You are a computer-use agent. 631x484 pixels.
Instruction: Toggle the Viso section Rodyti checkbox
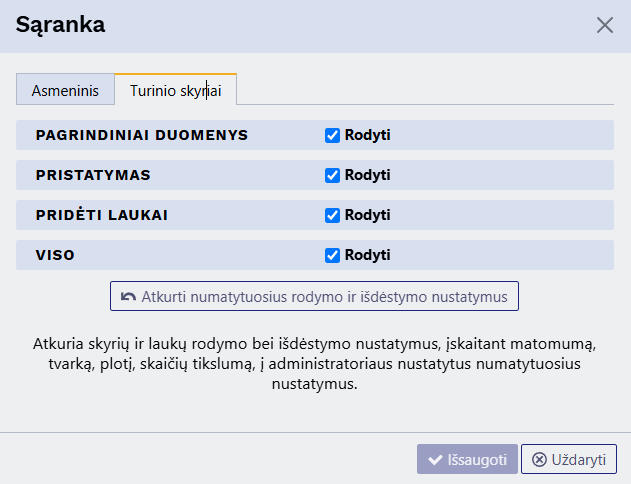click(x=332, y=255)
